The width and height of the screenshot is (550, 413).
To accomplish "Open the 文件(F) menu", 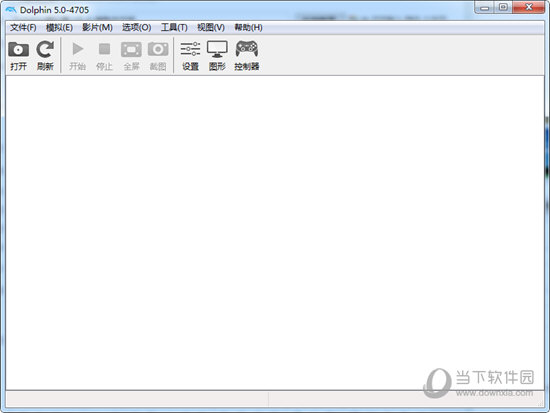I will coord(23,27).
